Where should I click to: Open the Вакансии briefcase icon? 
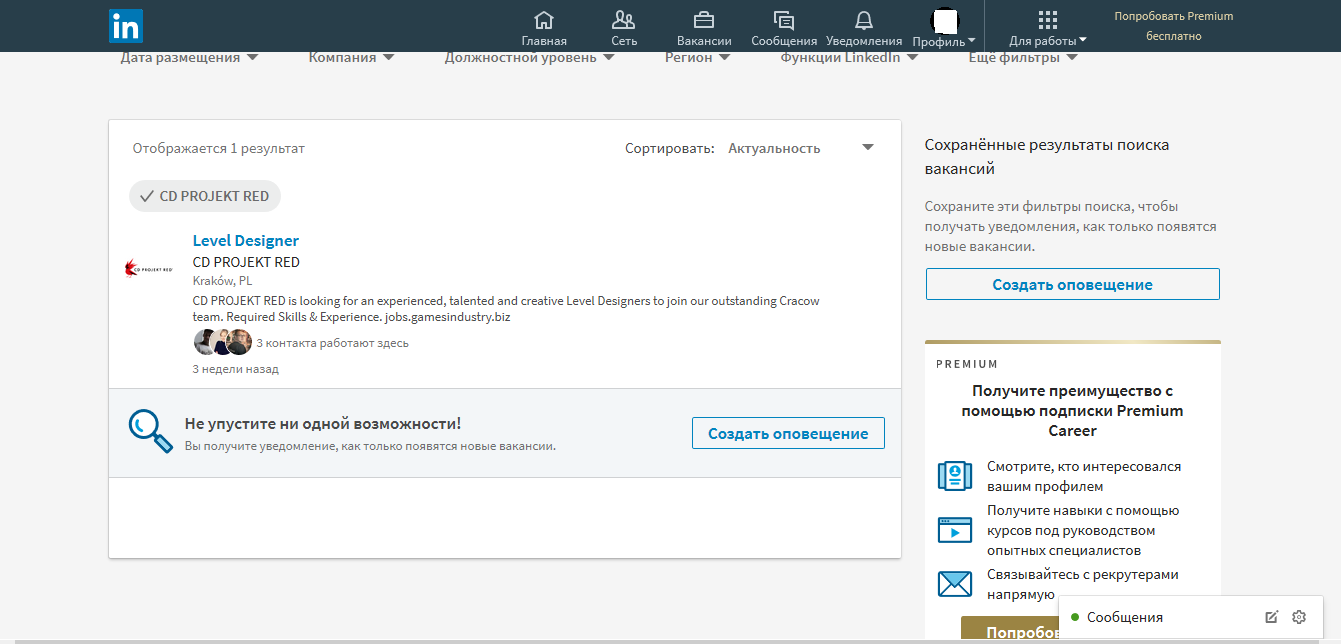(x=704, y=20)
